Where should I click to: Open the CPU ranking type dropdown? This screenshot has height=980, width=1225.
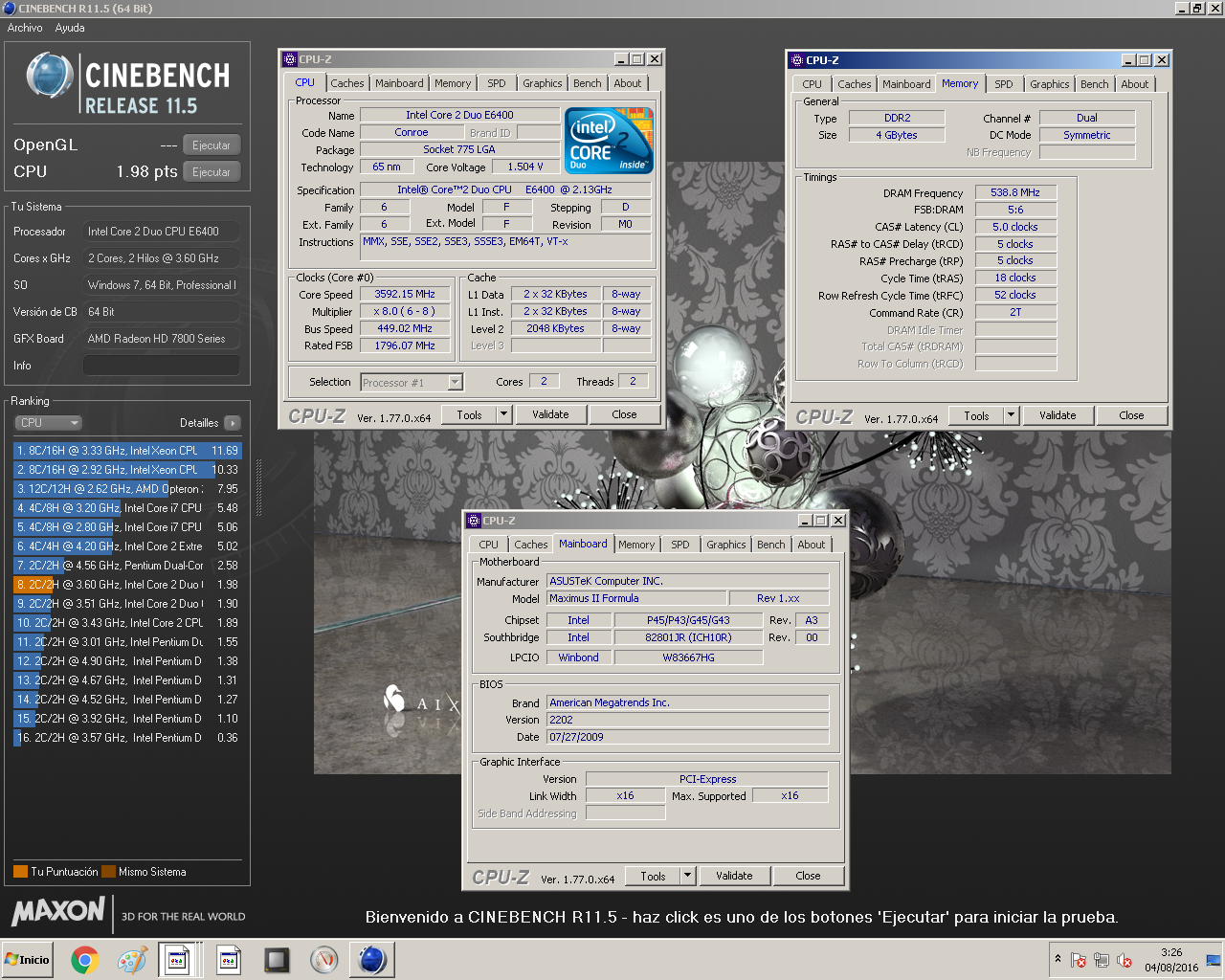click(48, 423)
